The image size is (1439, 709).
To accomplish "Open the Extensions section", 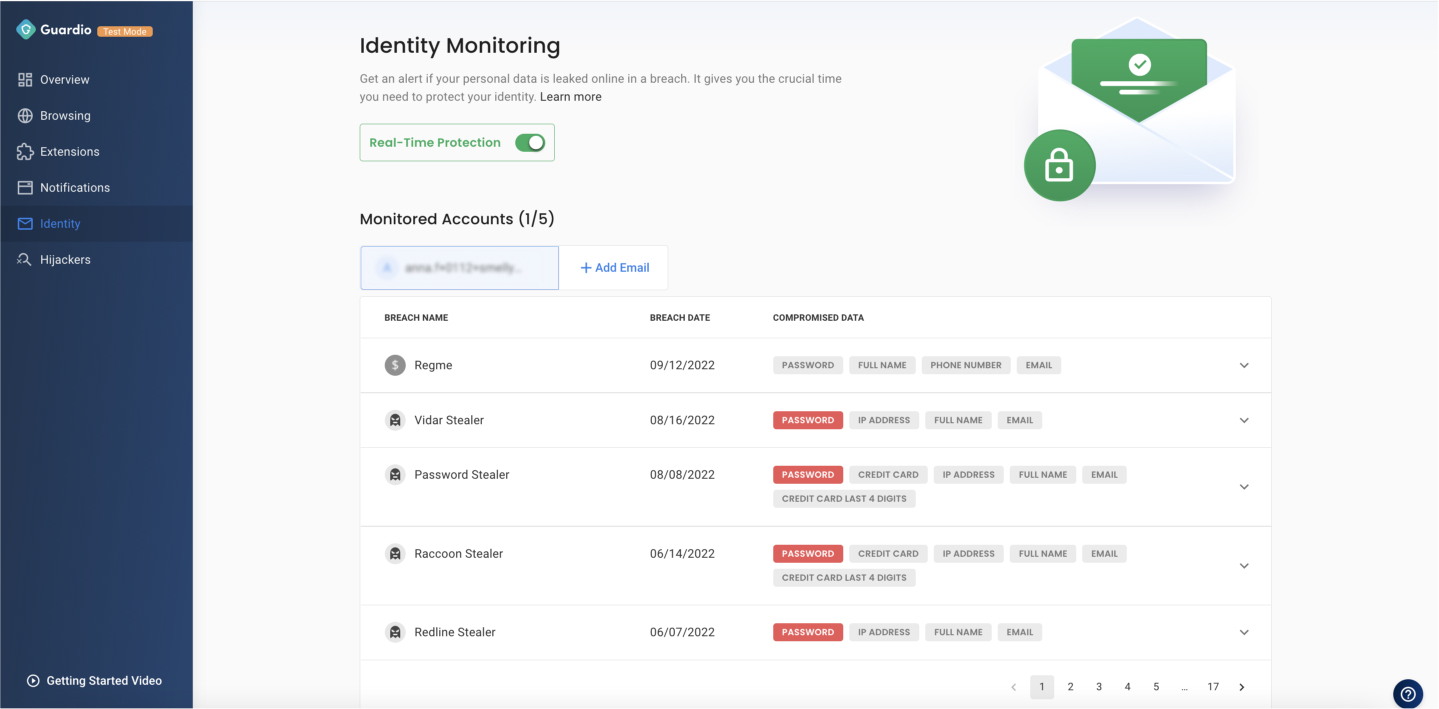I will coord(96,152).
